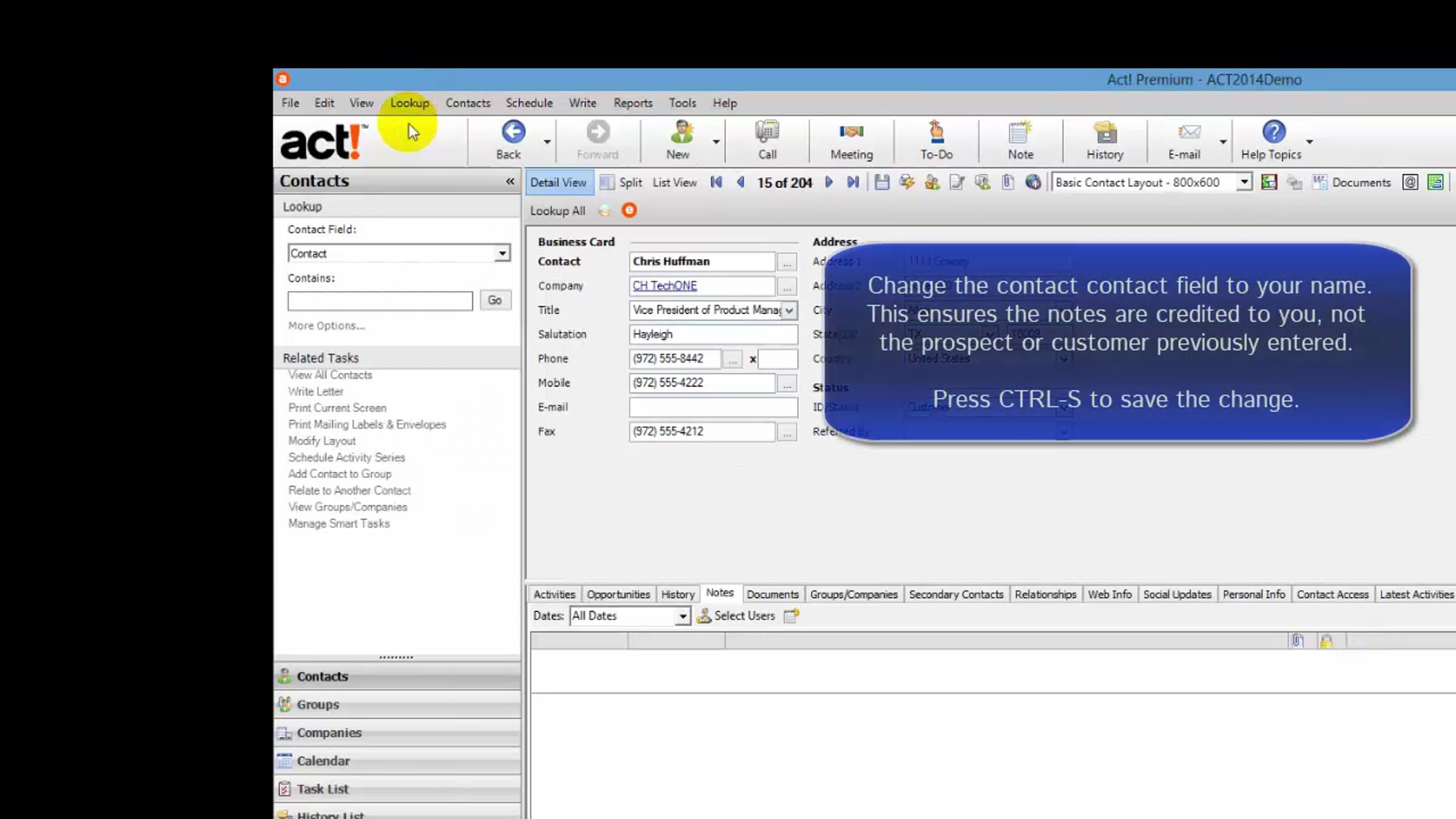The height and width of the screenshot is (819, 1456).
Task: Click the E-mail envelope icon
Action: tap(1188, 132)
